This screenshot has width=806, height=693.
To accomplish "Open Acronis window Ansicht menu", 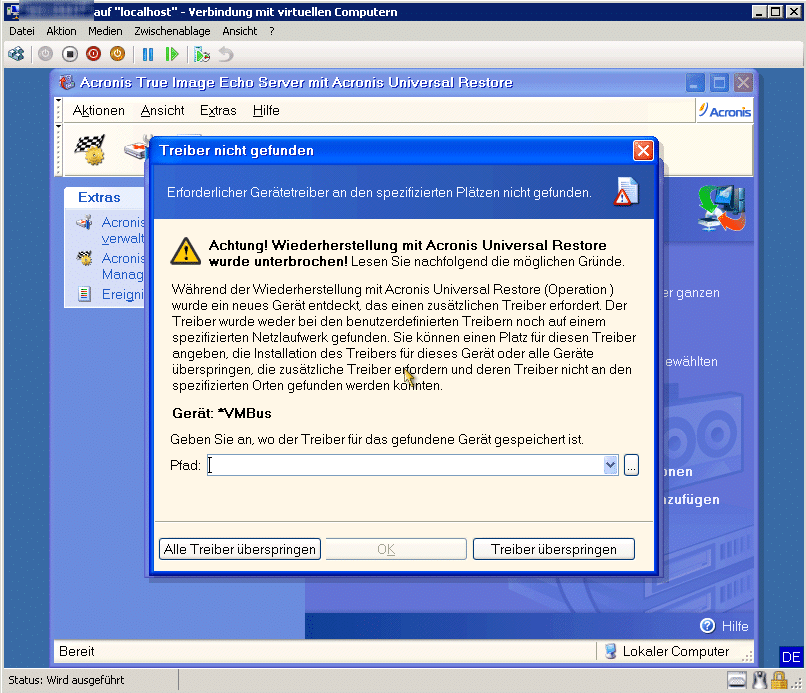I will coord(162,111).
